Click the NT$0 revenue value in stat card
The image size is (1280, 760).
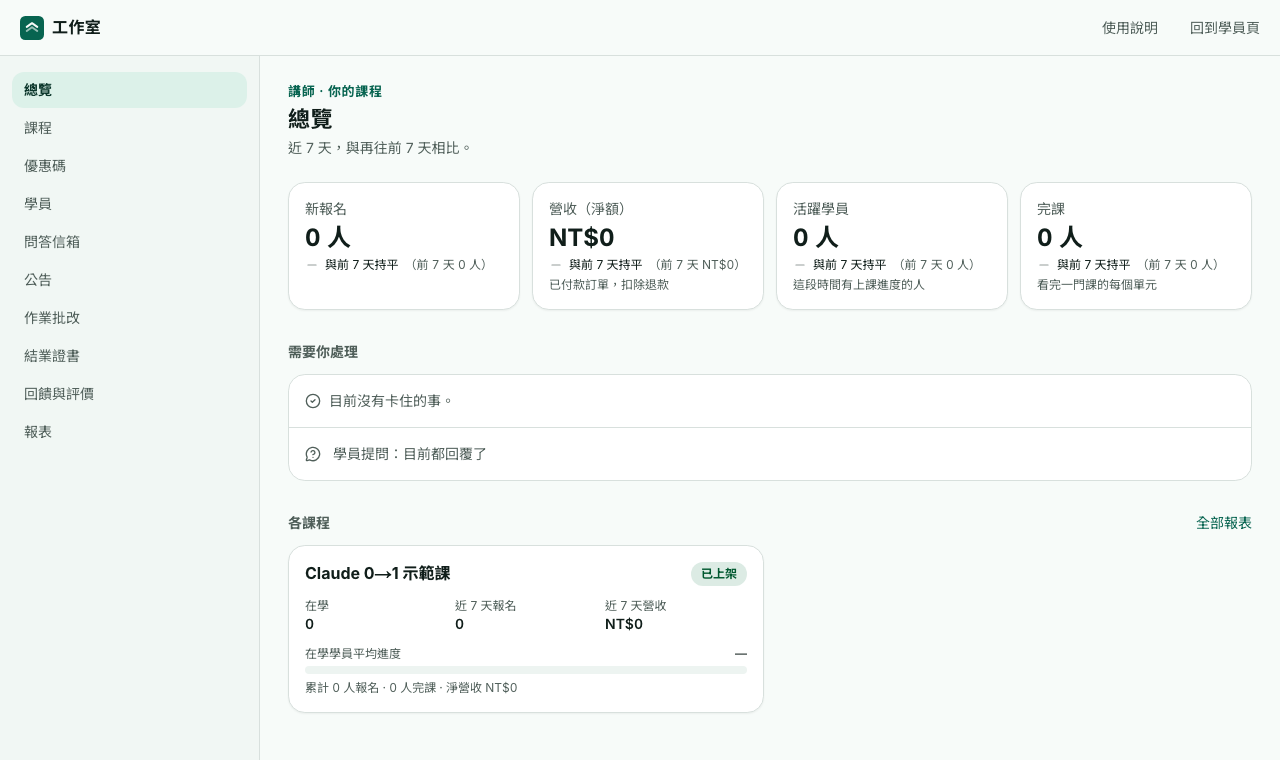tap(582, 237)
